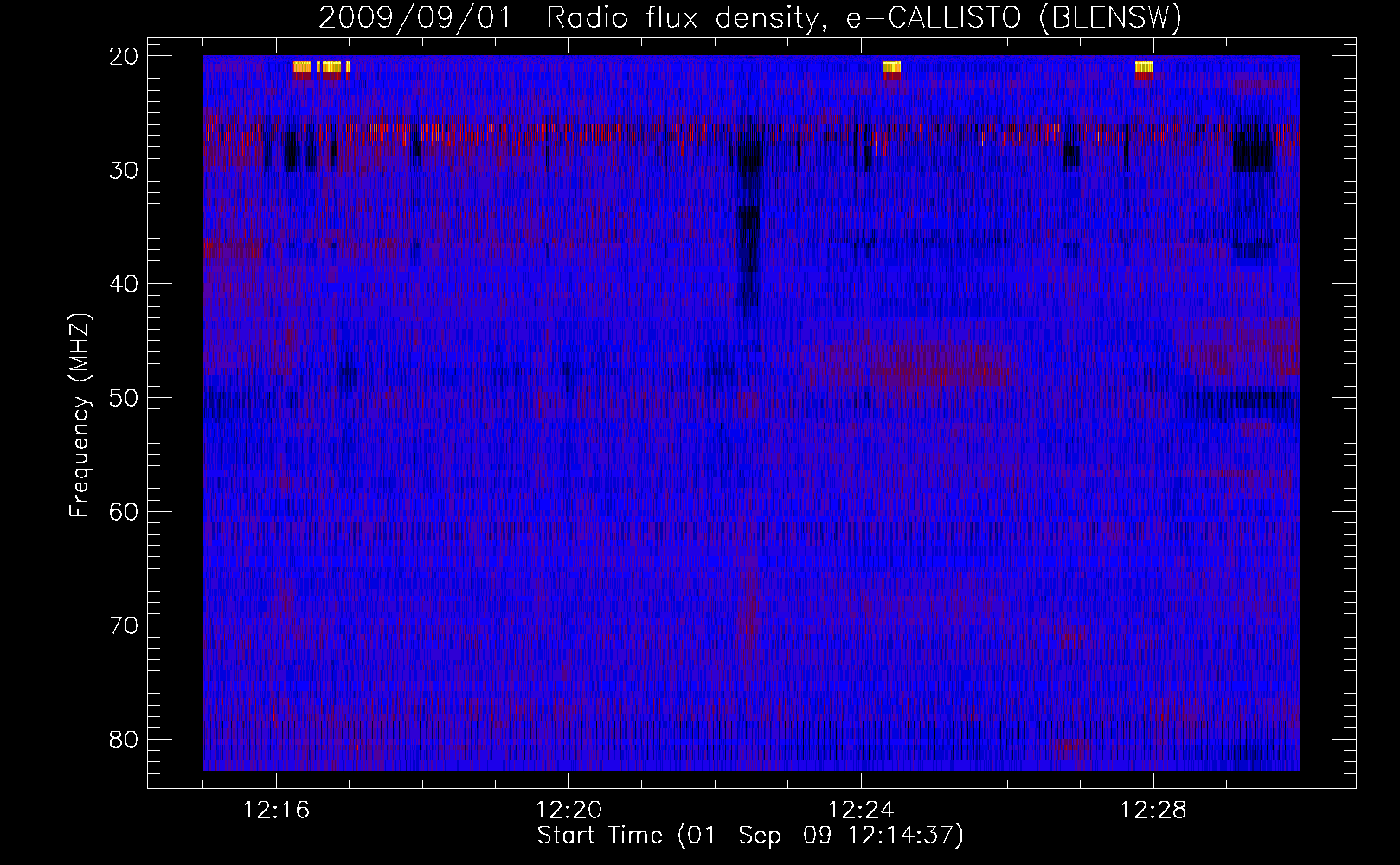Click the '60' frequency tick label
The height and width of the screenshot is (865, 1400).
125,511
